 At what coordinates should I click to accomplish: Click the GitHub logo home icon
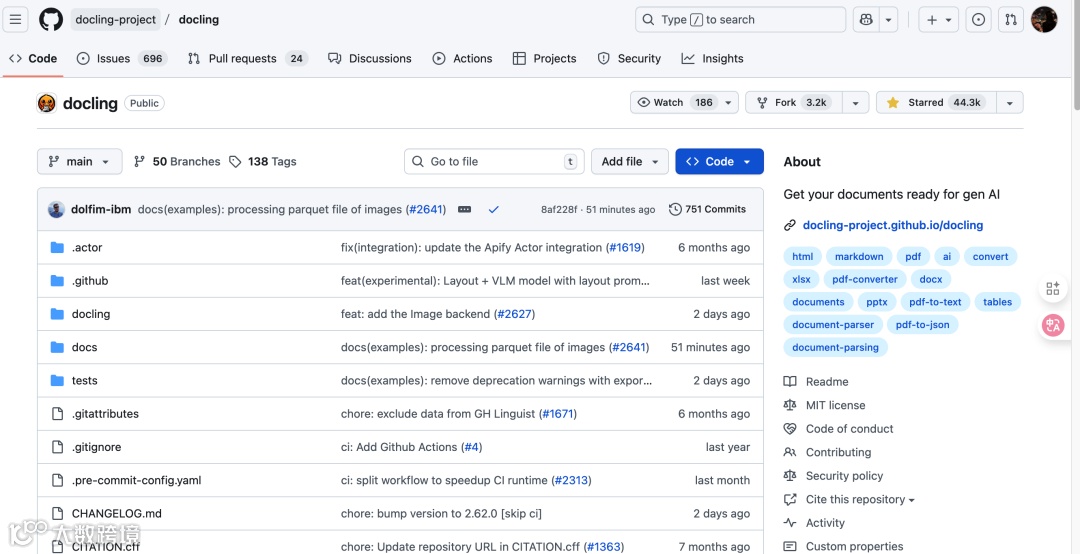click(51, 19)
